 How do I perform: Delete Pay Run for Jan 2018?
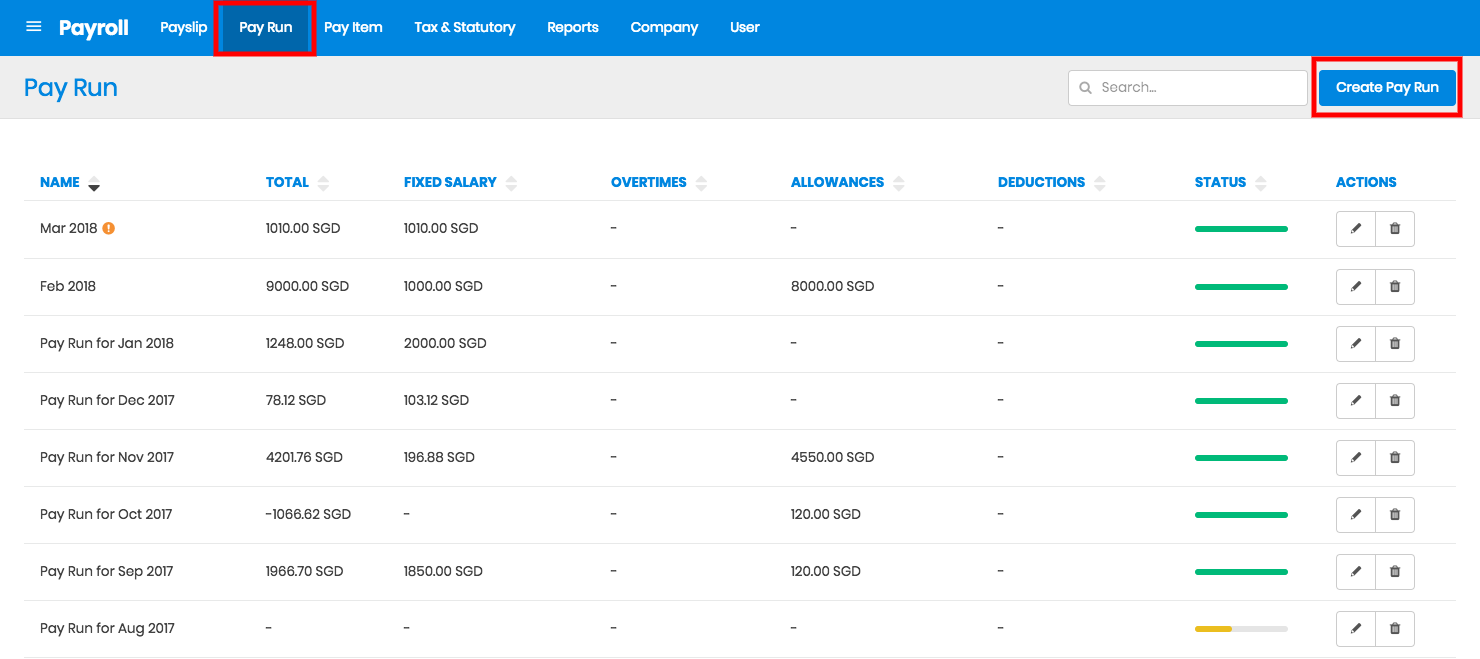[1395, 343]
